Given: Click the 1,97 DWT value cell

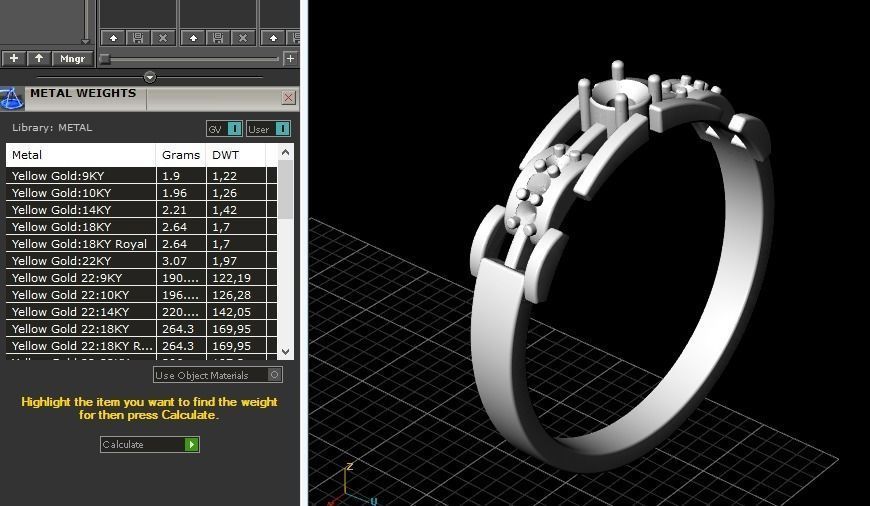Looking at the screenshot, I should (x=236, y=261).
